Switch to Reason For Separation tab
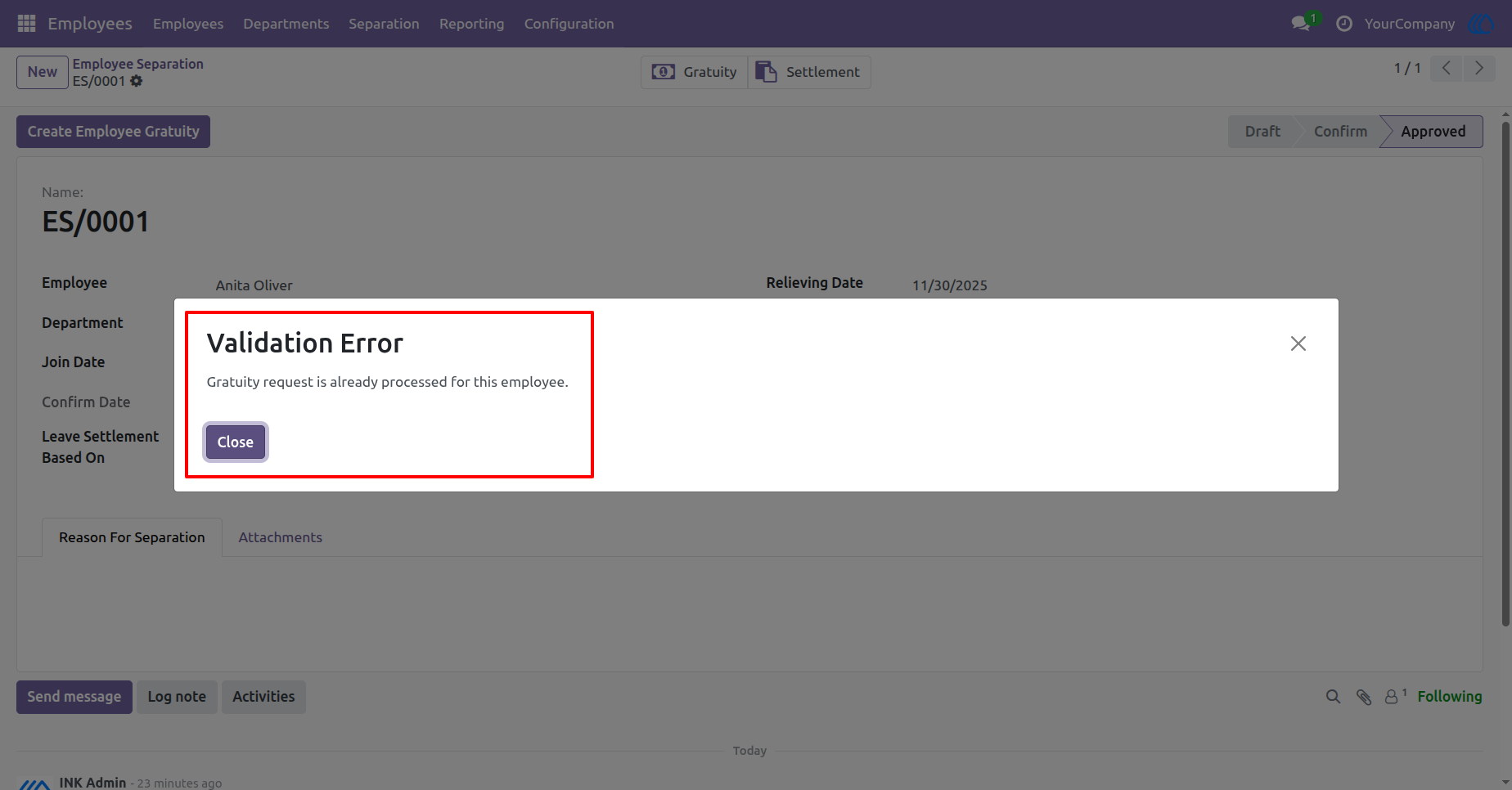The height and width of the screenshot is (790, 1512). point(132,537)
